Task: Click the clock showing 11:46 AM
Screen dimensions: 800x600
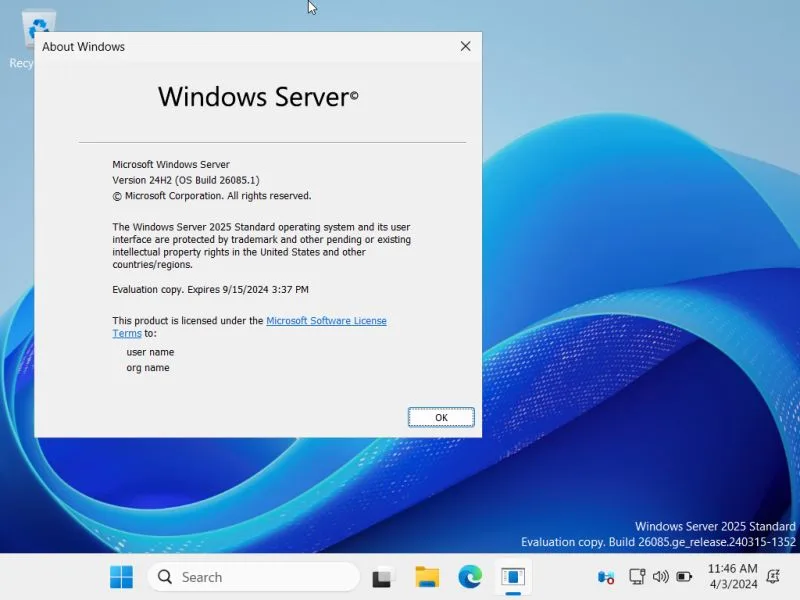Action: 732,569
